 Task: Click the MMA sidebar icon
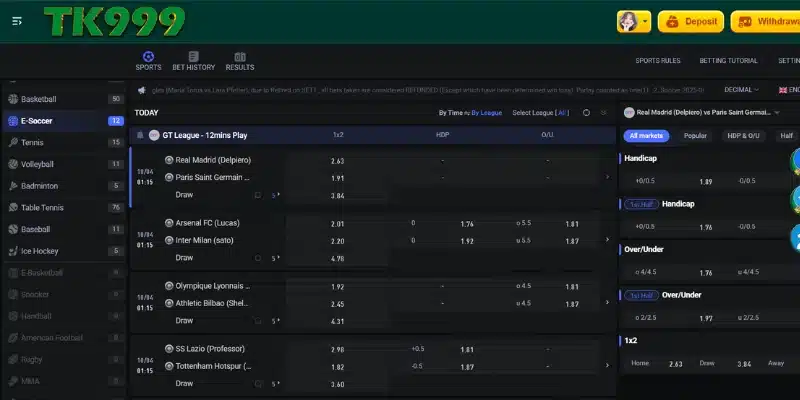13,381
